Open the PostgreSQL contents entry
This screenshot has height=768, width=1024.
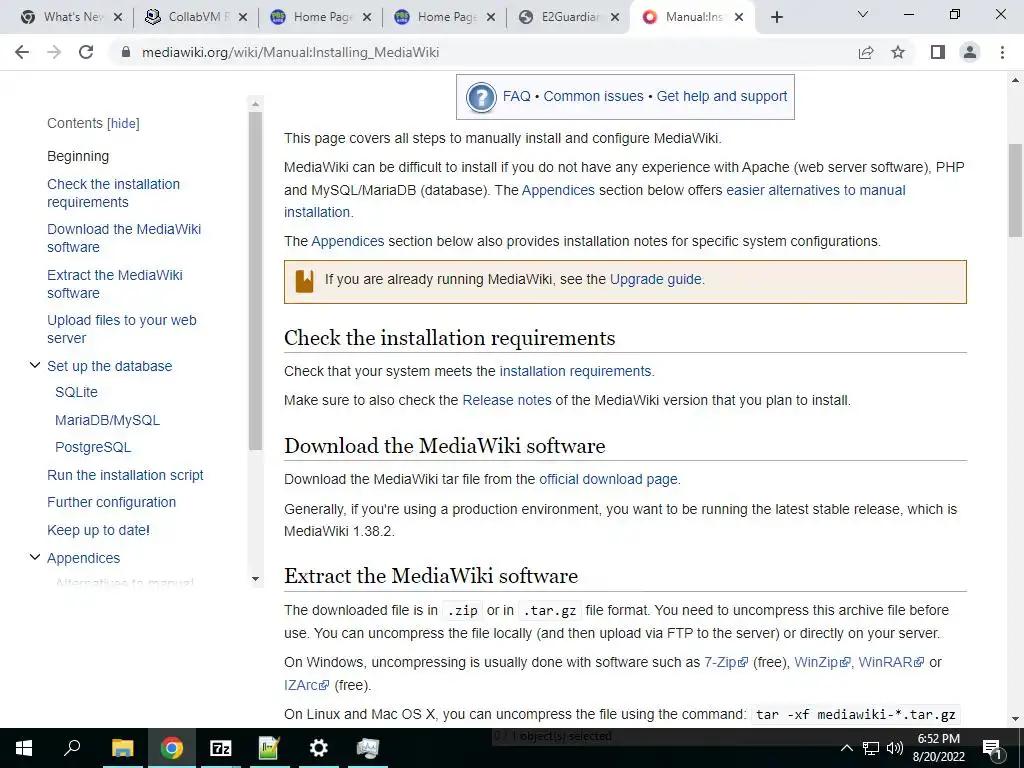pyautogui.click(x=93, y=447)
